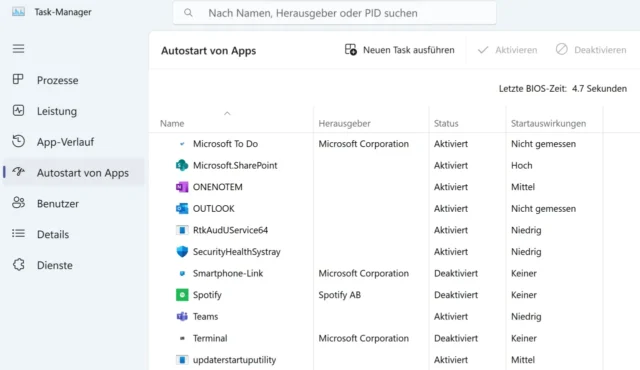Click Deaktiviert status of Smartphone-Link
The width and height of the screenshot is (640, 370).
pyautogui.click(x=456, y=273)
